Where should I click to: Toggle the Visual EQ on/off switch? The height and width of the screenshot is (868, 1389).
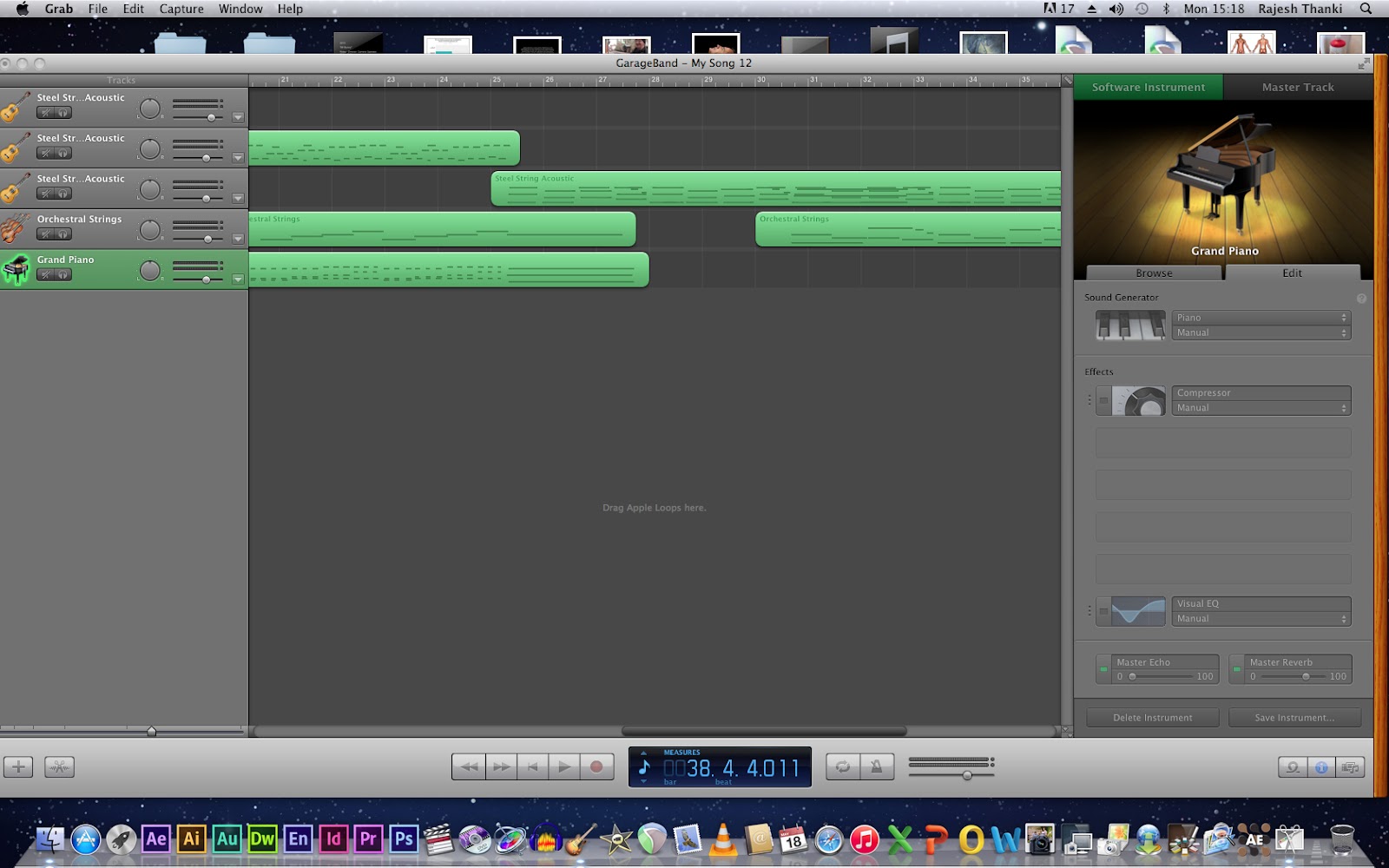point(1103,611)
